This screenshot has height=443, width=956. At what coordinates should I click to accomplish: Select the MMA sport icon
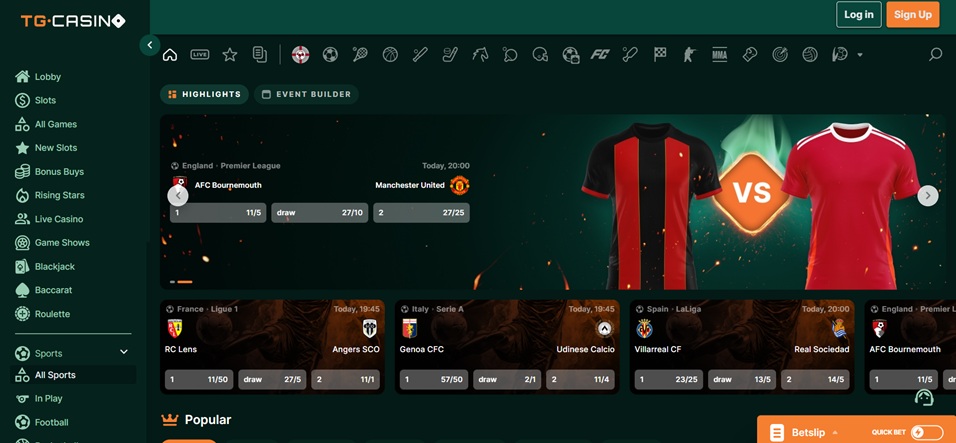pyautogui.click(x=719, y=55)
